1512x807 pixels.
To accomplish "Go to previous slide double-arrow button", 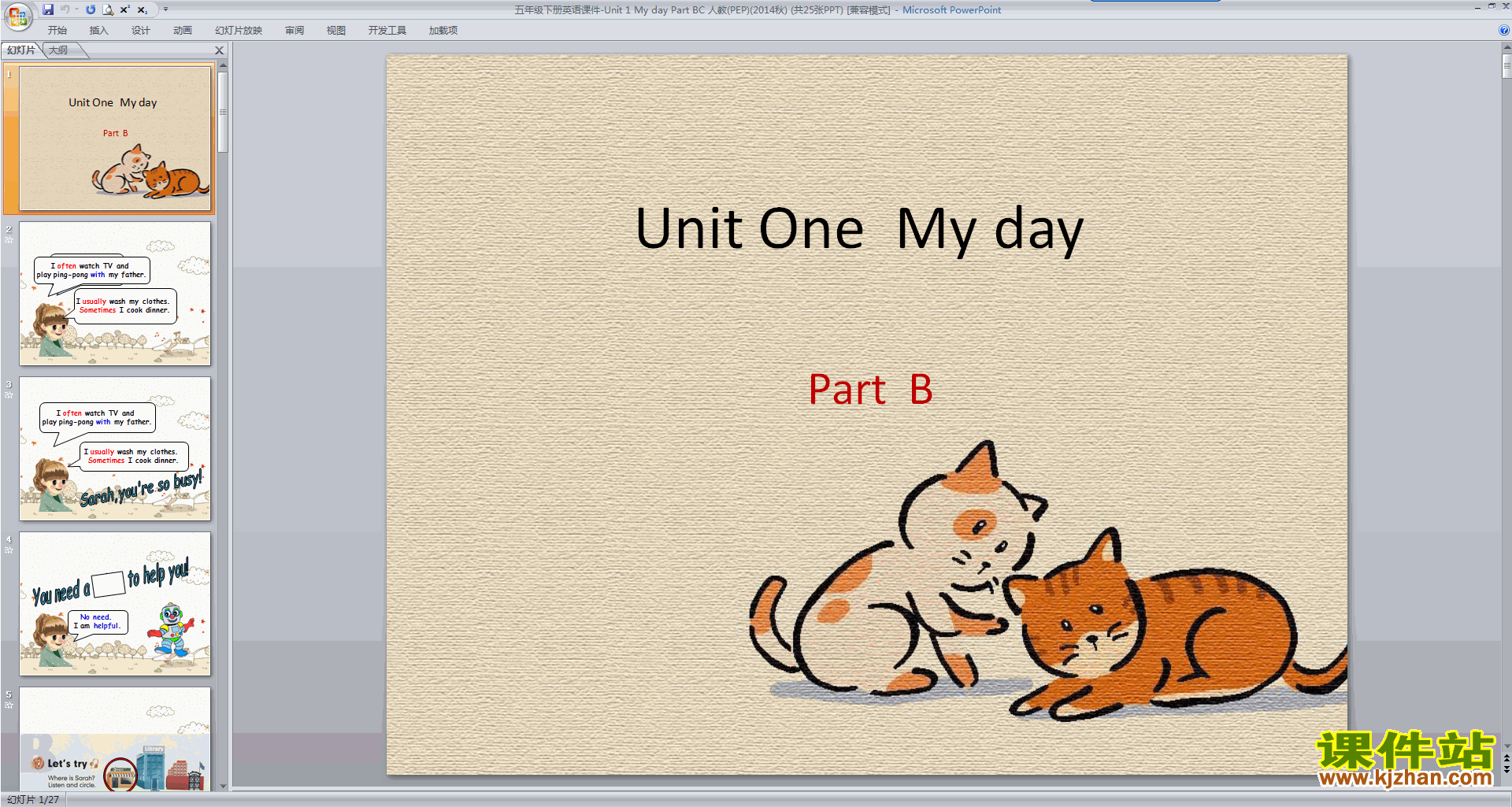I will click(1506, 759).
